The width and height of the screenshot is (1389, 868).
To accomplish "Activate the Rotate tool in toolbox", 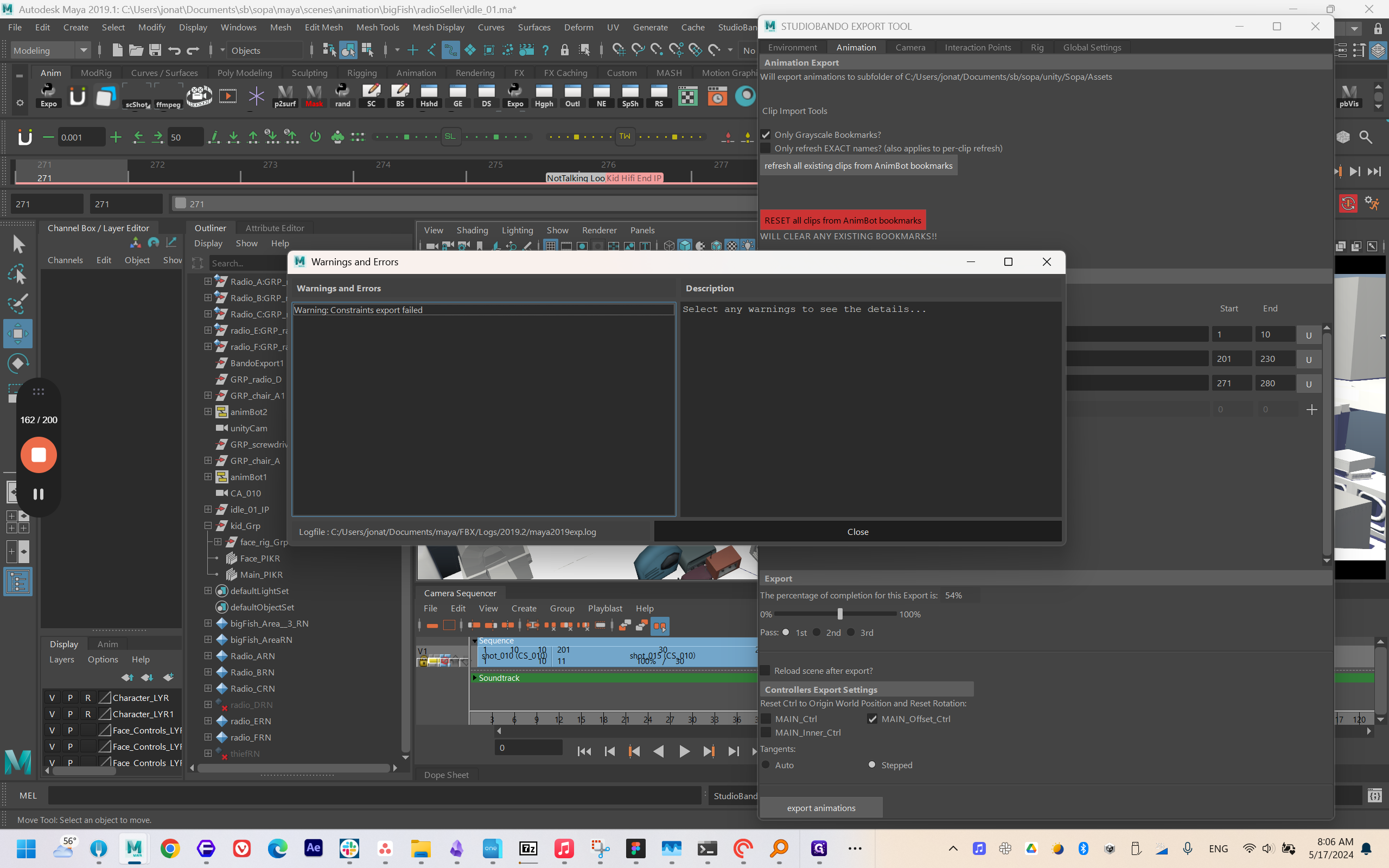I will (x=18, y=363).
